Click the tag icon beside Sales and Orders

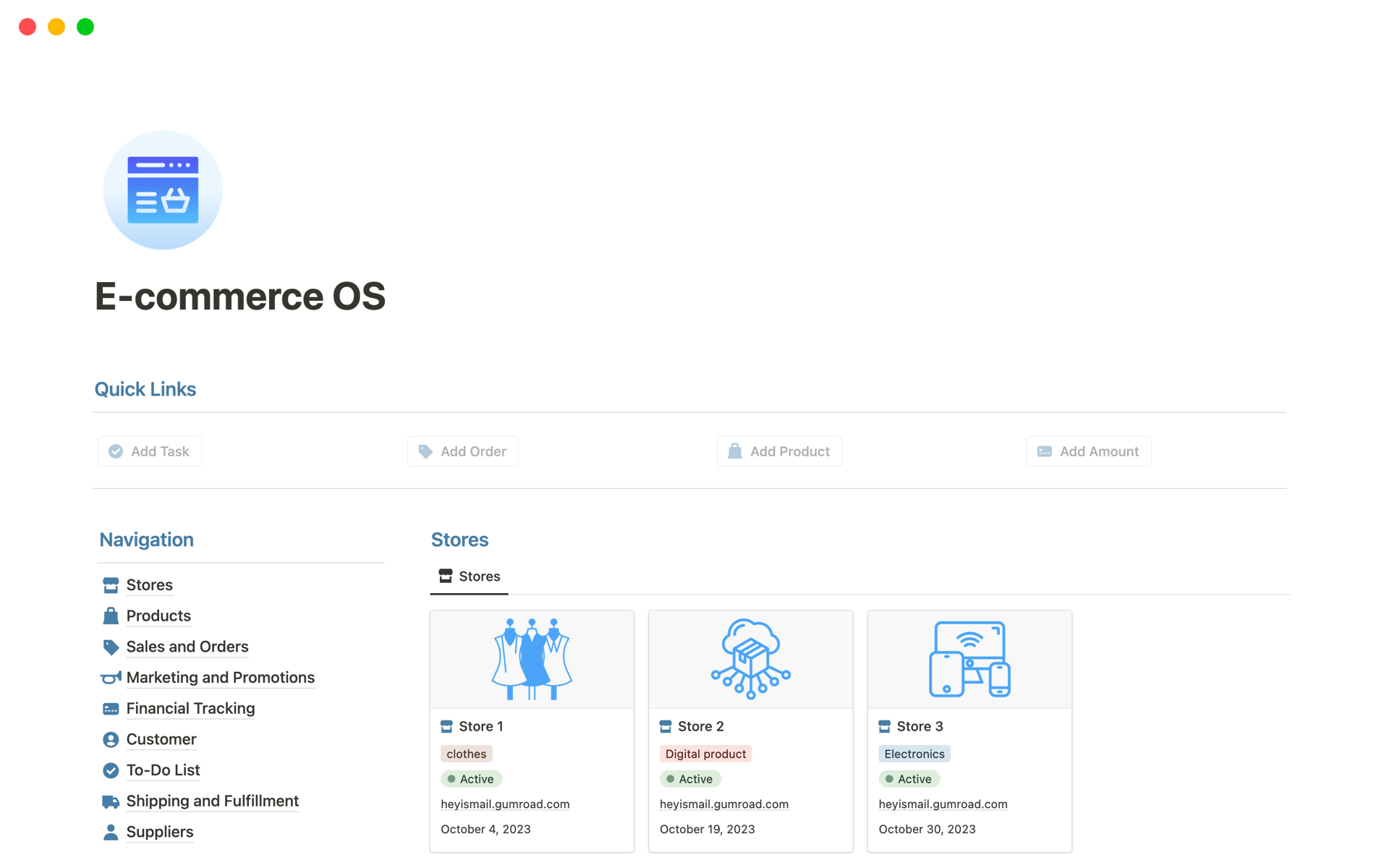[x=111, y=647]
